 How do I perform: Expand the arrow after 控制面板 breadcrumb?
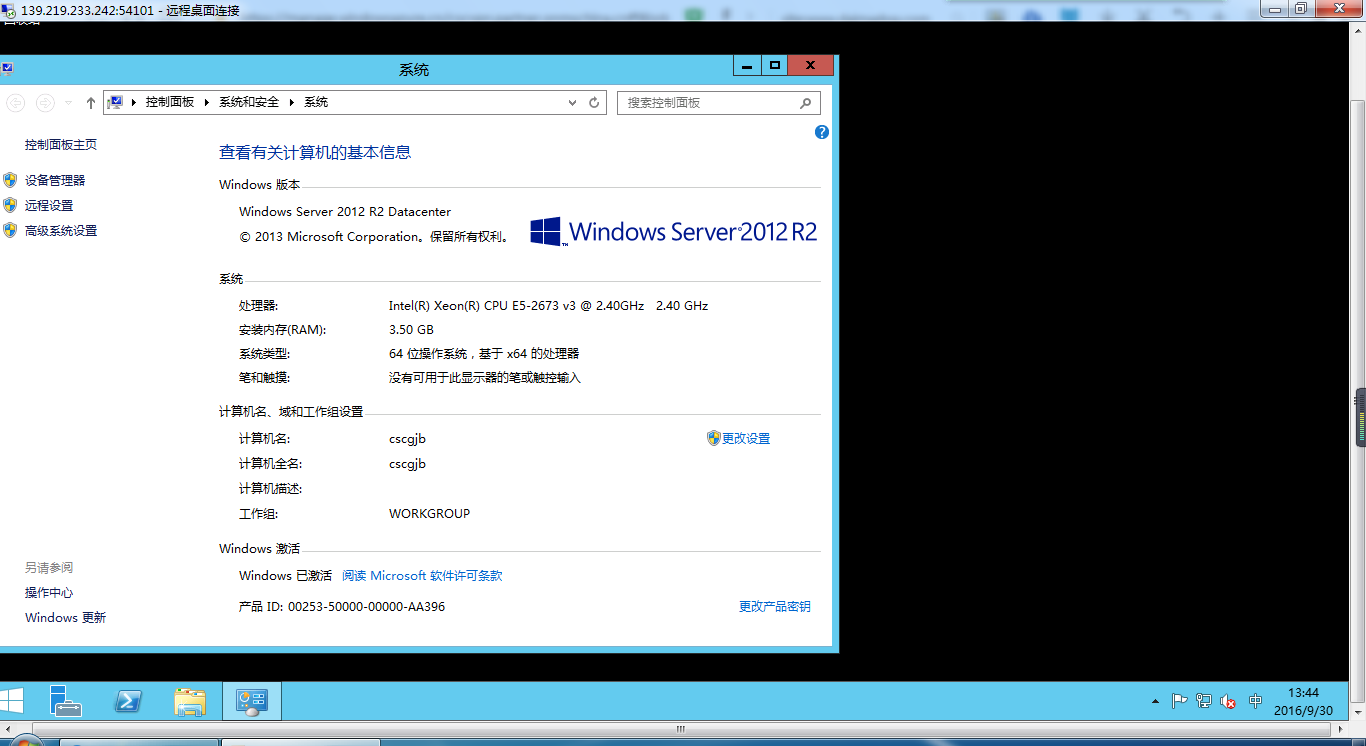click(x=208, y=102)
